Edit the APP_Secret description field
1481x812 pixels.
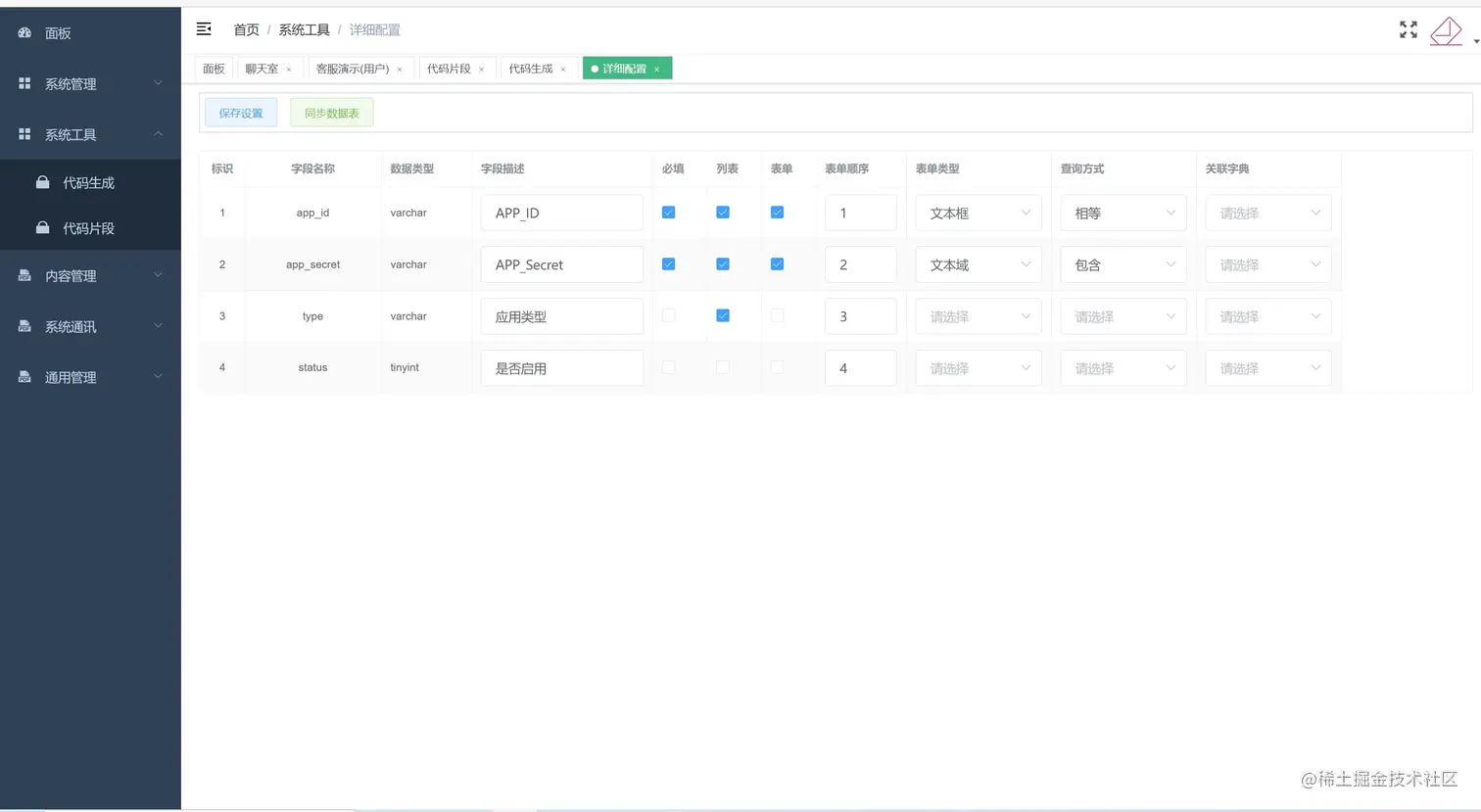tap(562, 264)
